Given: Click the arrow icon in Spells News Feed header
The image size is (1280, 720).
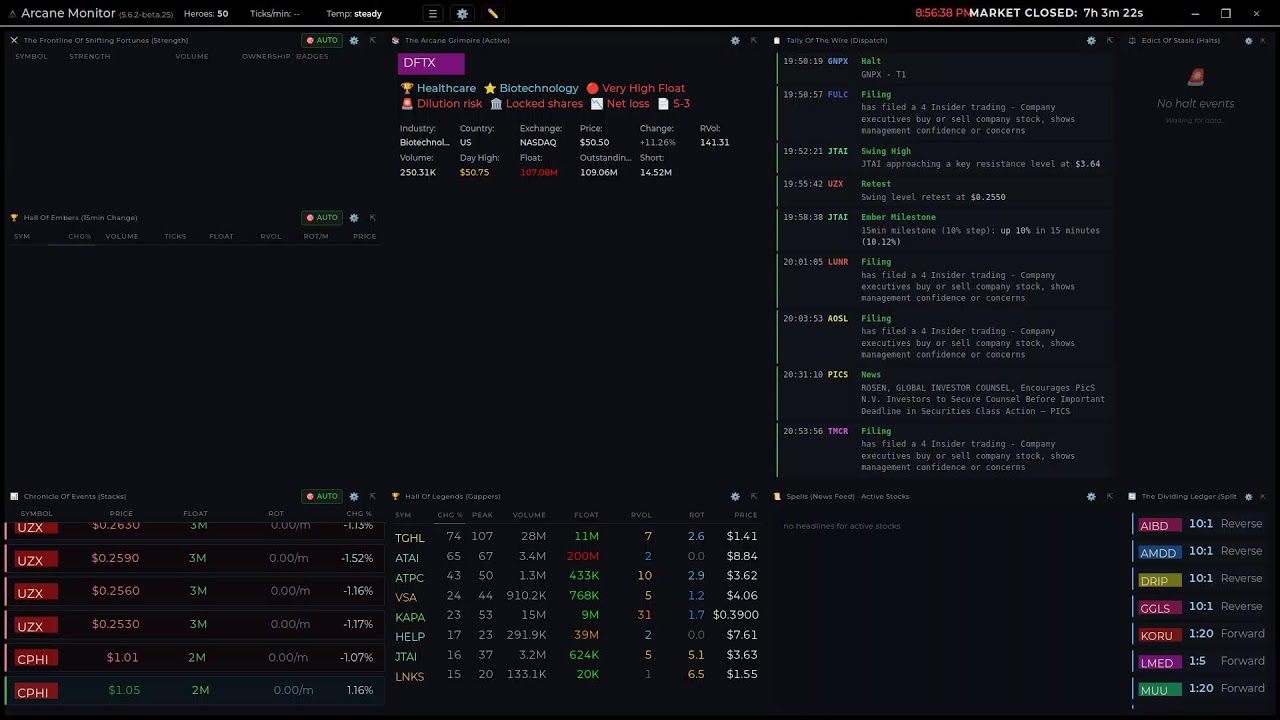Looking at the screenshot, I should point(1109,496).
